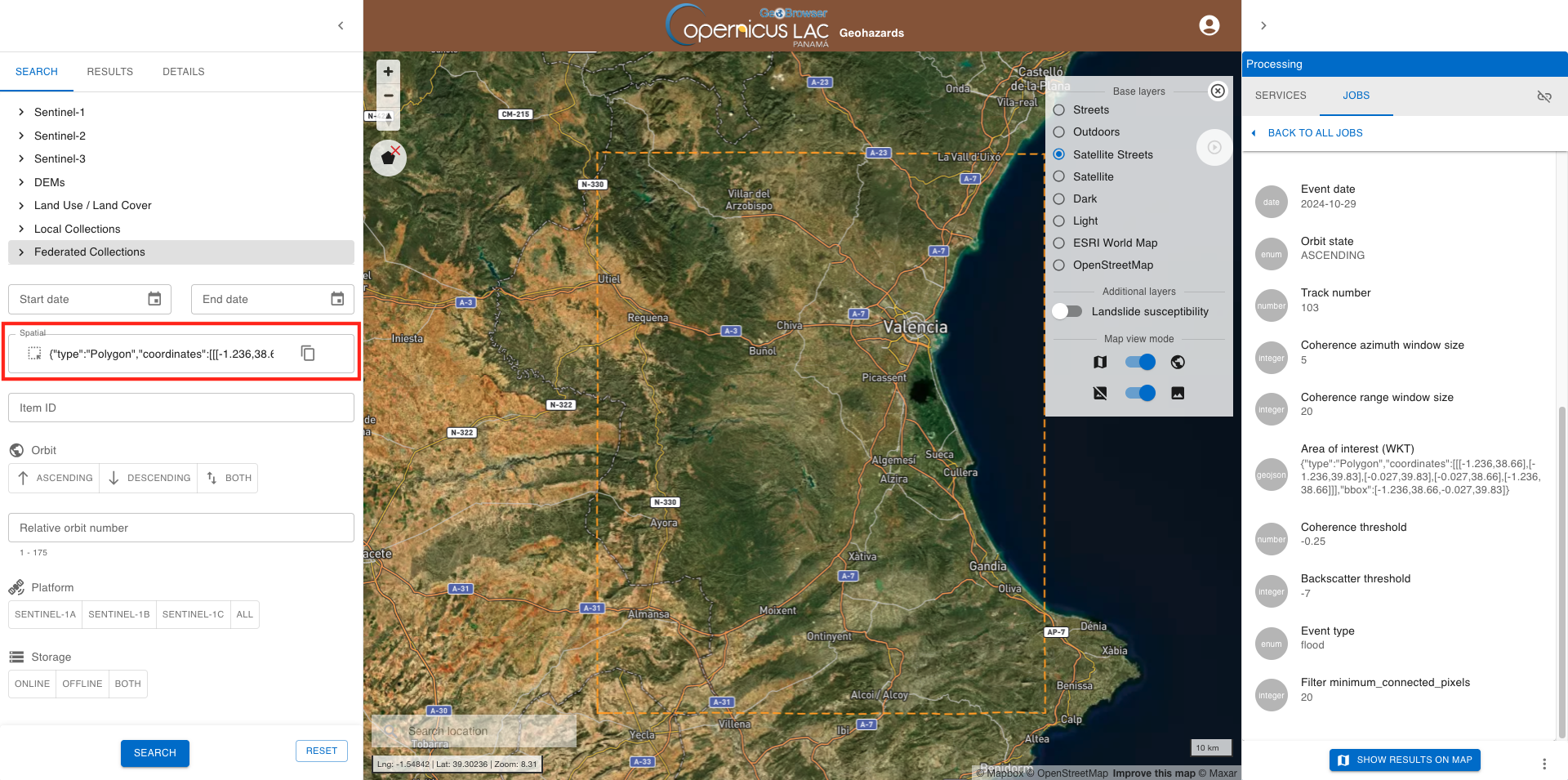Click the polygon draw tool icon
The image size is (1568, 780).
pyautogui.click(x=388, y=158)
